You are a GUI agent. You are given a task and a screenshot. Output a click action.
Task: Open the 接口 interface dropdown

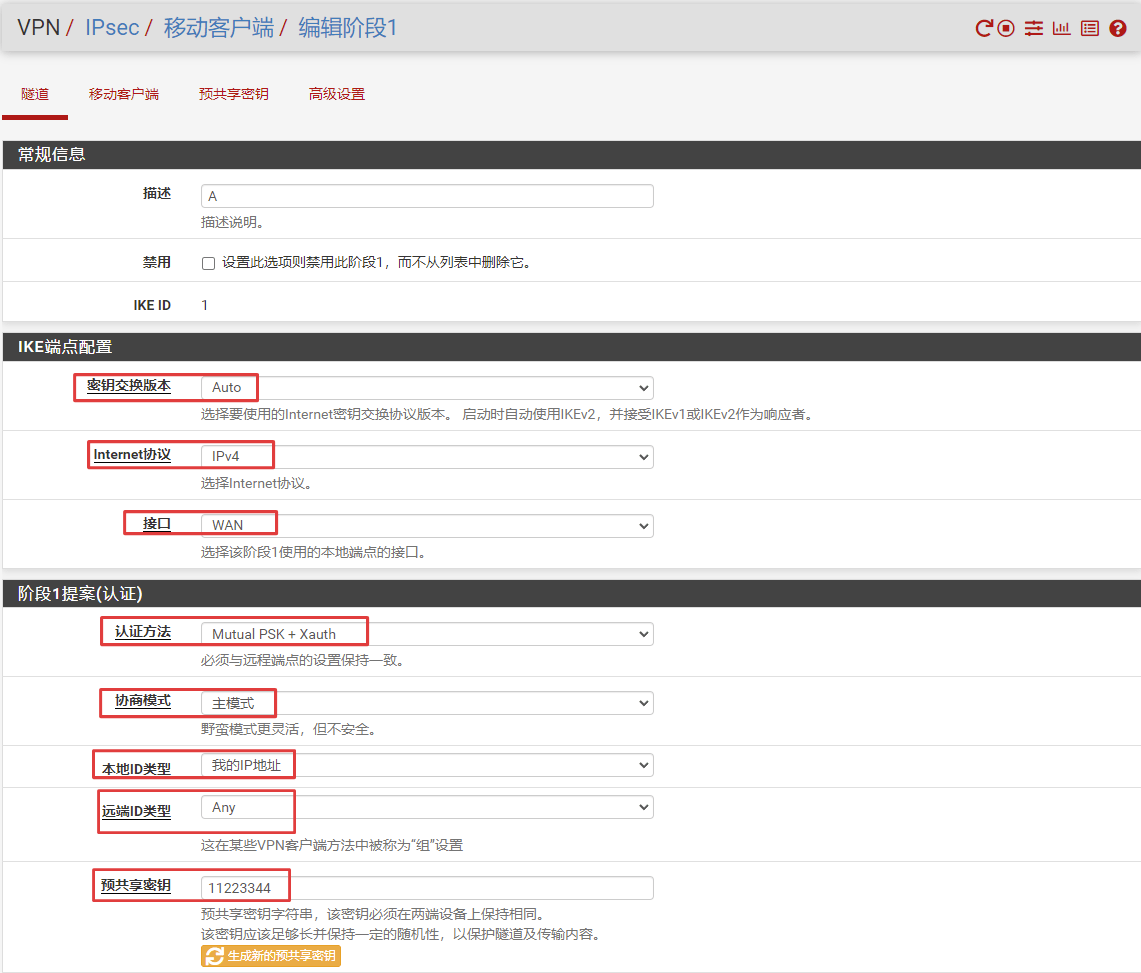pos(427,525)
